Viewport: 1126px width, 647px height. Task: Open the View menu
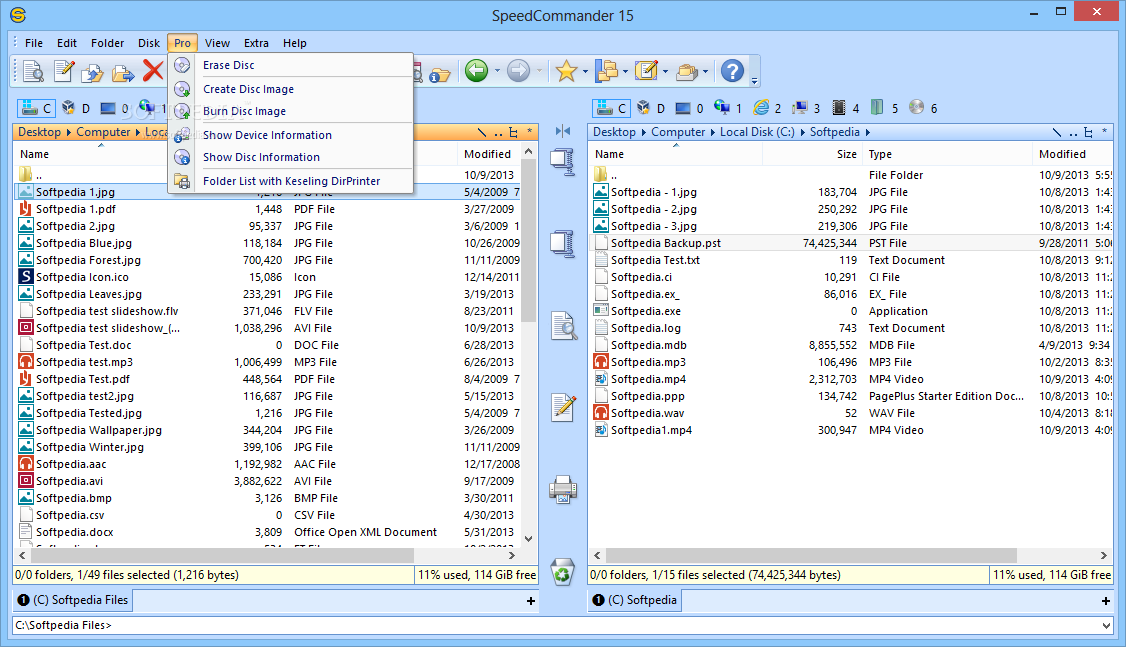[x=217, y=43]
